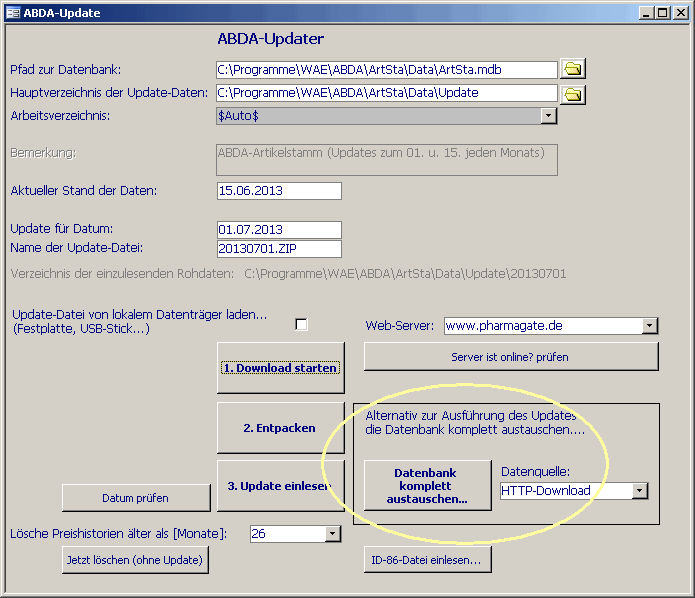
Task: Click the Datum prüfen button
Action: coord(136,498)
